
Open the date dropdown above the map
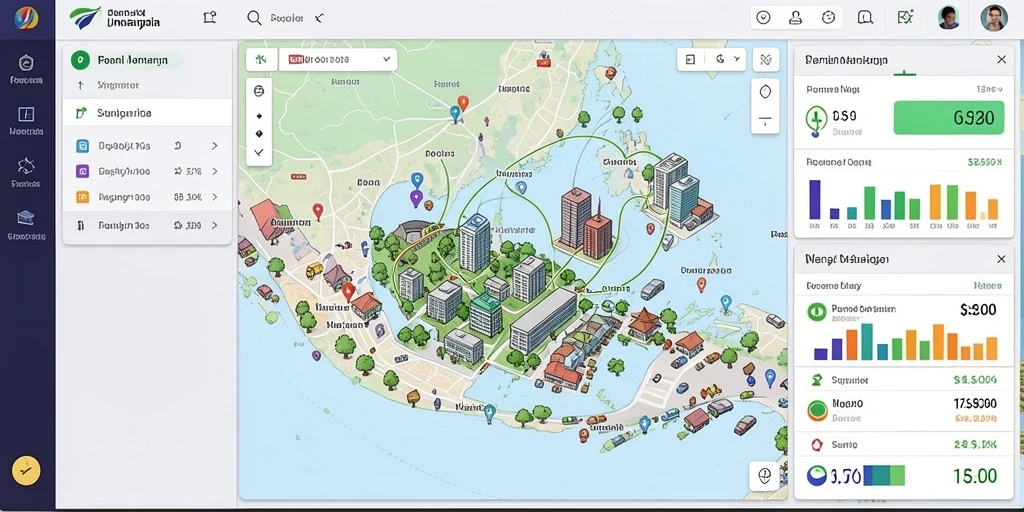[338, 59]
